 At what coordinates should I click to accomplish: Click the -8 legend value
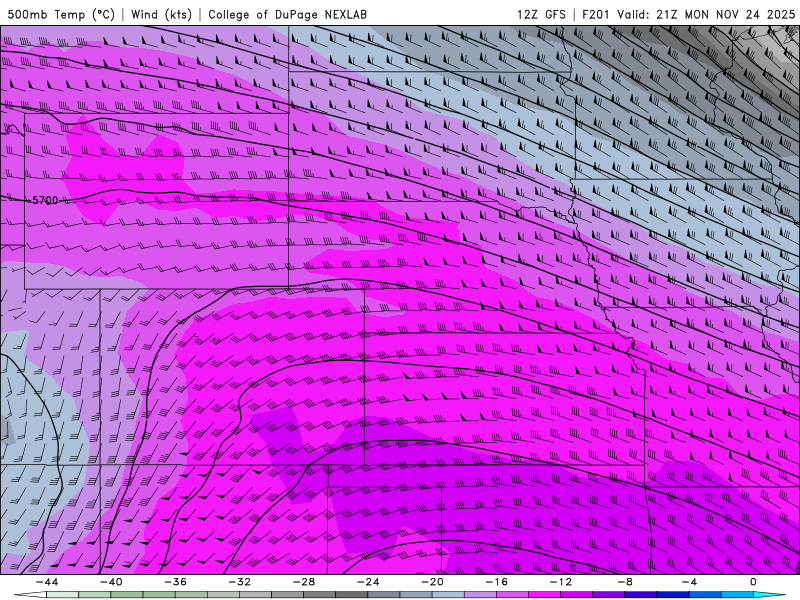[x=625, y=582]
